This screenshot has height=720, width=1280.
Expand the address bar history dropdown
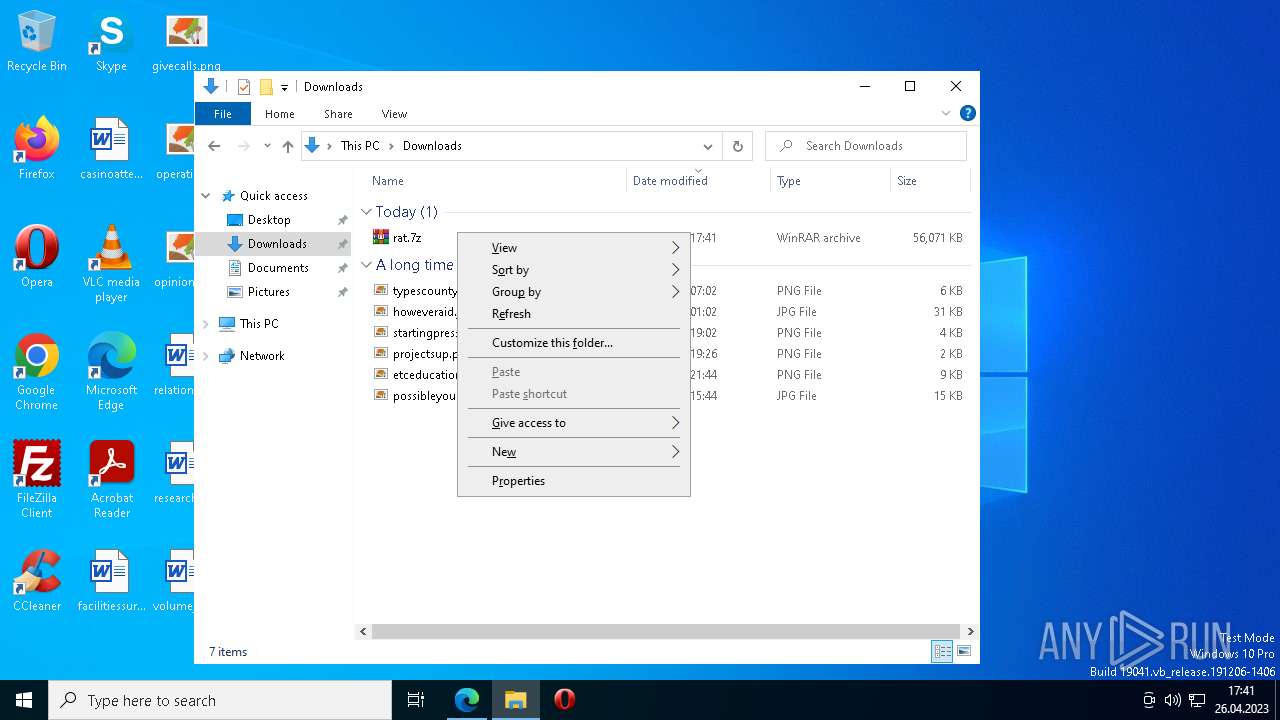(707, 146)
